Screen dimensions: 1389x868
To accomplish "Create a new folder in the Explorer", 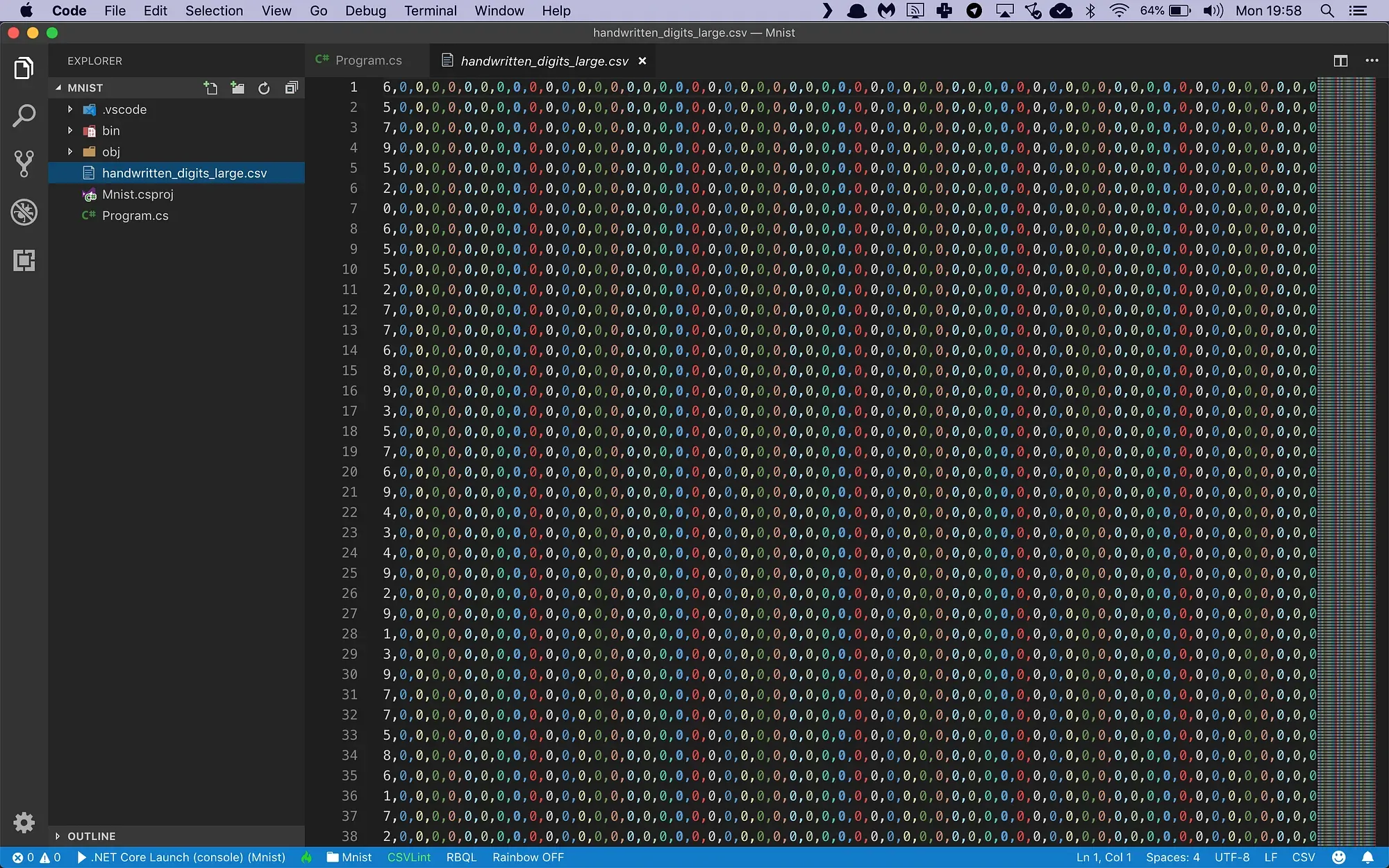I will coord(237,87).
